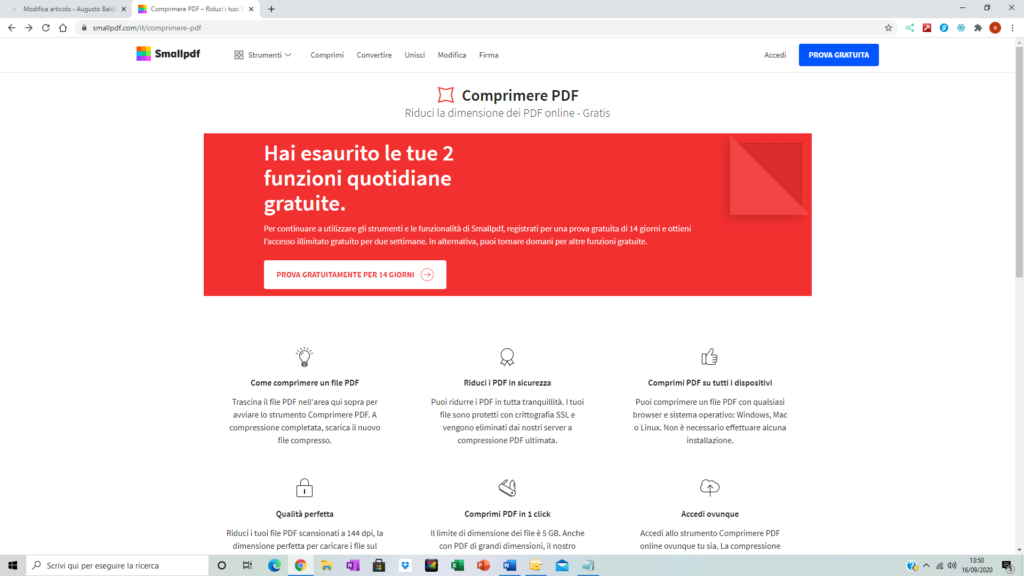
Task: Open the network settings tray icon
Action: (940, 566)
